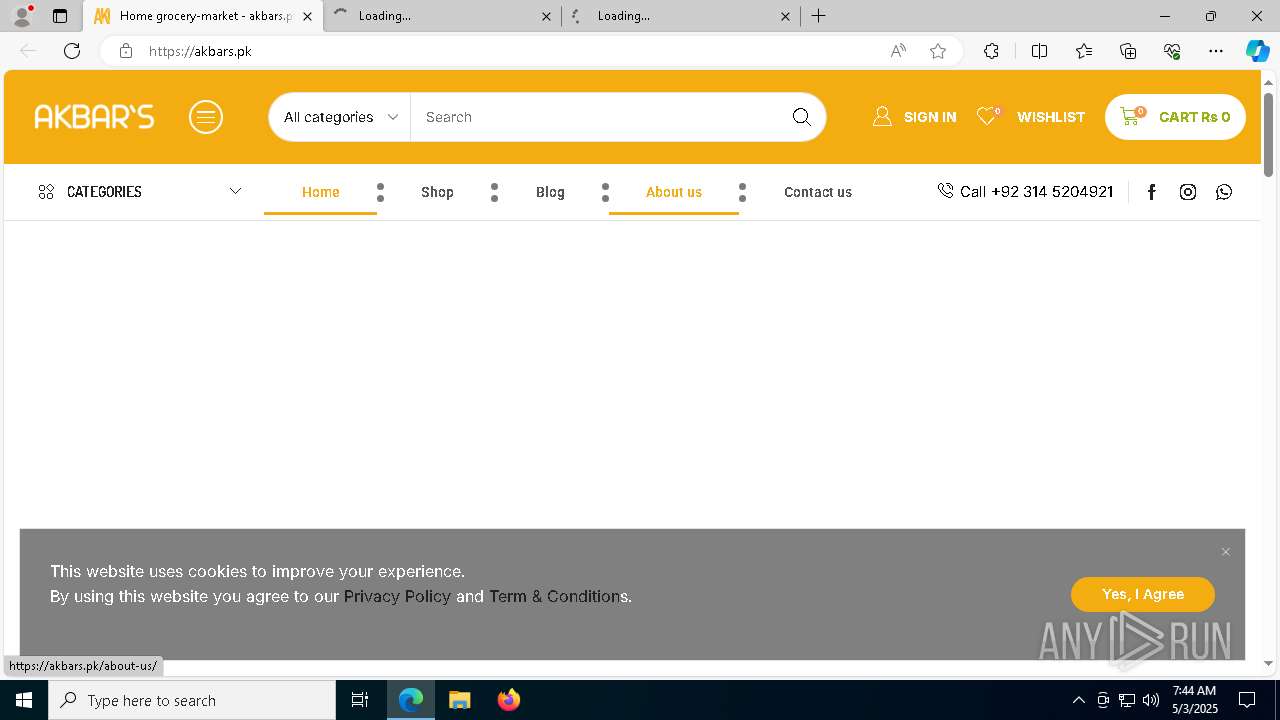Viewport: 1280px width, 720px height.
Task: Click the volume speaker tray icon
Action: tap(1151, 700)
